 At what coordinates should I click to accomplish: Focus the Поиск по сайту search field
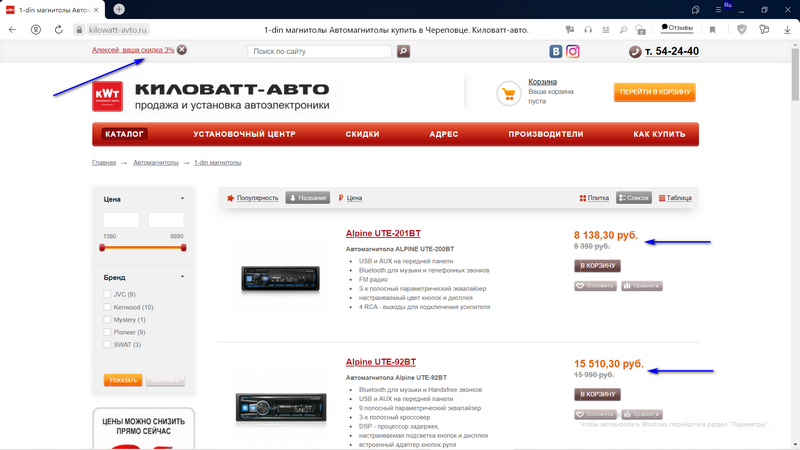point(319,52)
